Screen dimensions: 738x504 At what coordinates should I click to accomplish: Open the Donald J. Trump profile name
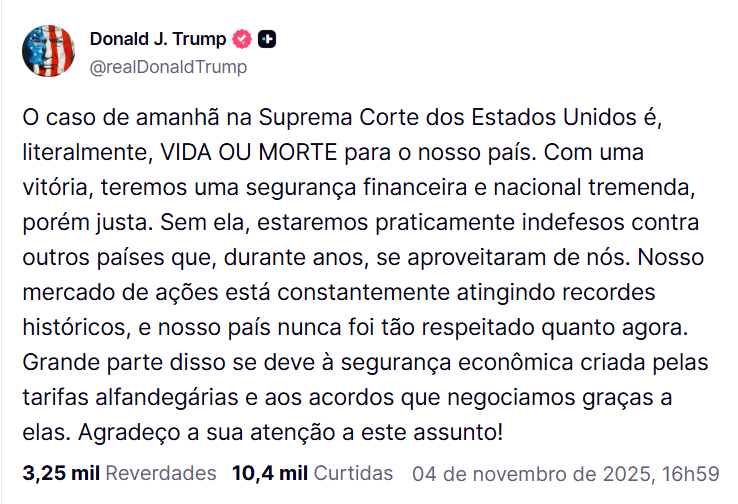coord(158,40)
